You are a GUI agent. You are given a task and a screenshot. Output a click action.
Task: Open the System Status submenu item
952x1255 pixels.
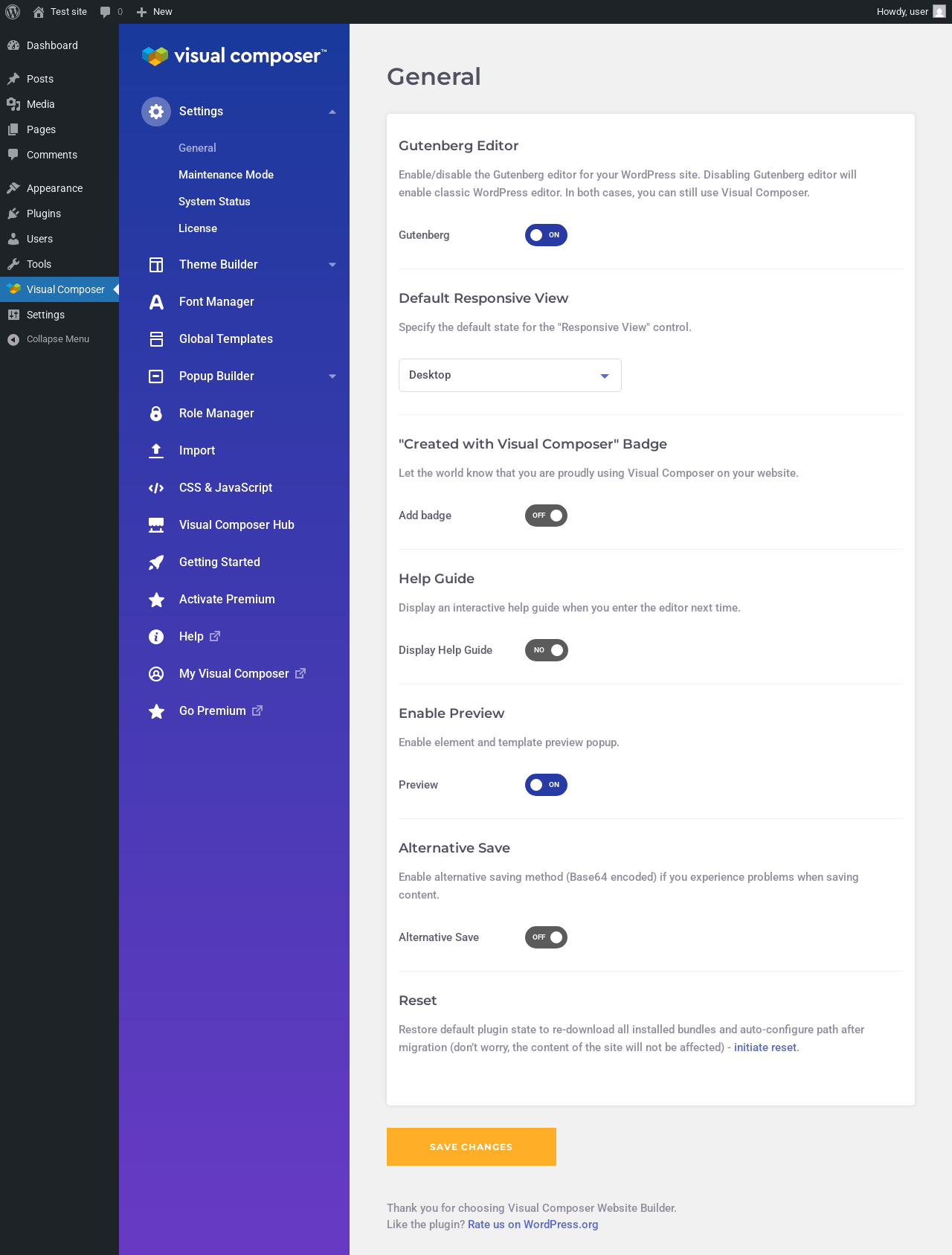(214, 202)
